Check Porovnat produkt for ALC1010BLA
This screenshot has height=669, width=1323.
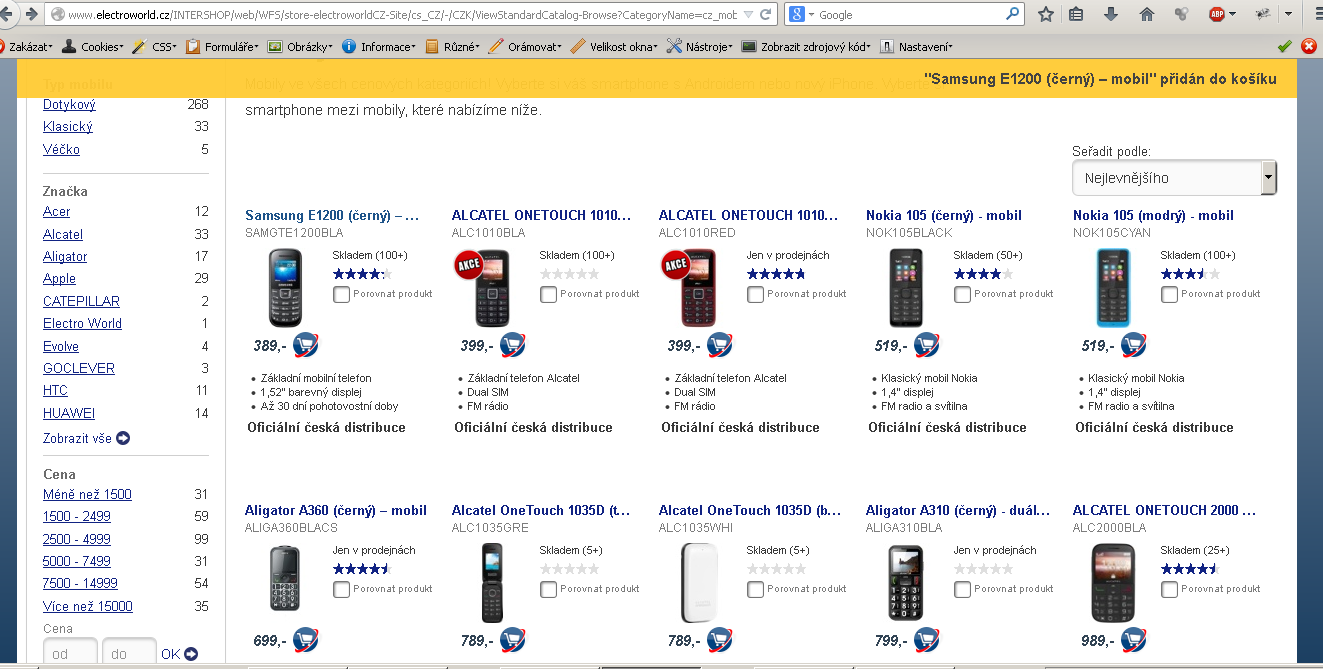[x=548, y=294]
